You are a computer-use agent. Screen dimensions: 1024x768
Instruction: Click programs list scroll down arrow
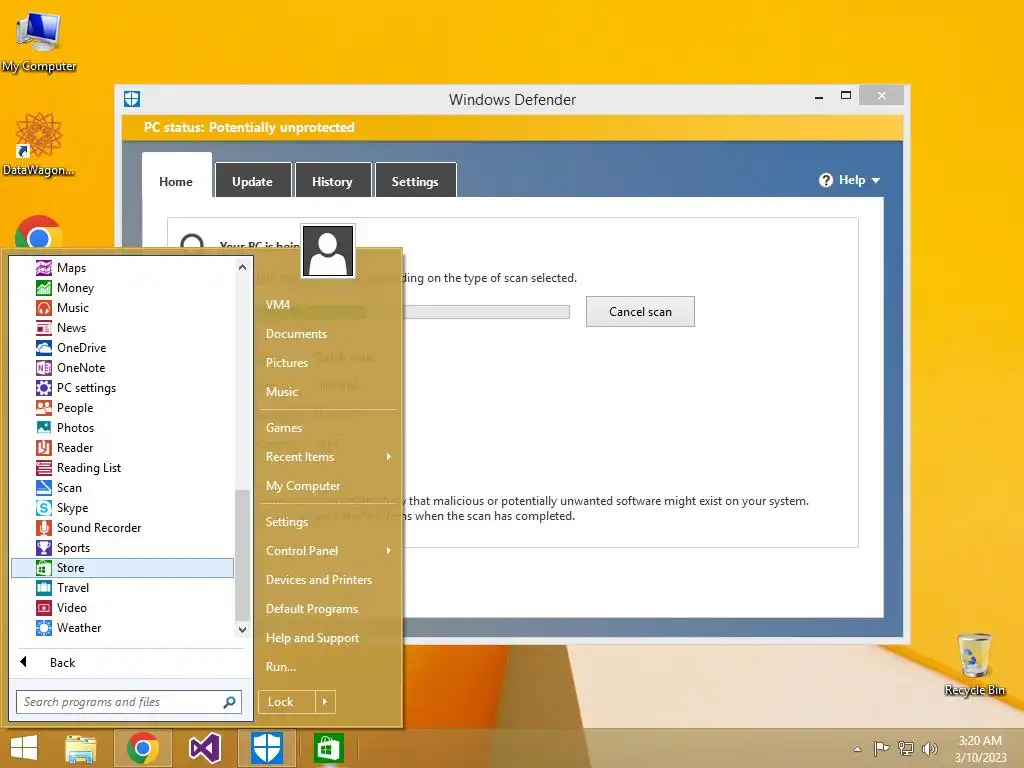(x=242, y=630)
